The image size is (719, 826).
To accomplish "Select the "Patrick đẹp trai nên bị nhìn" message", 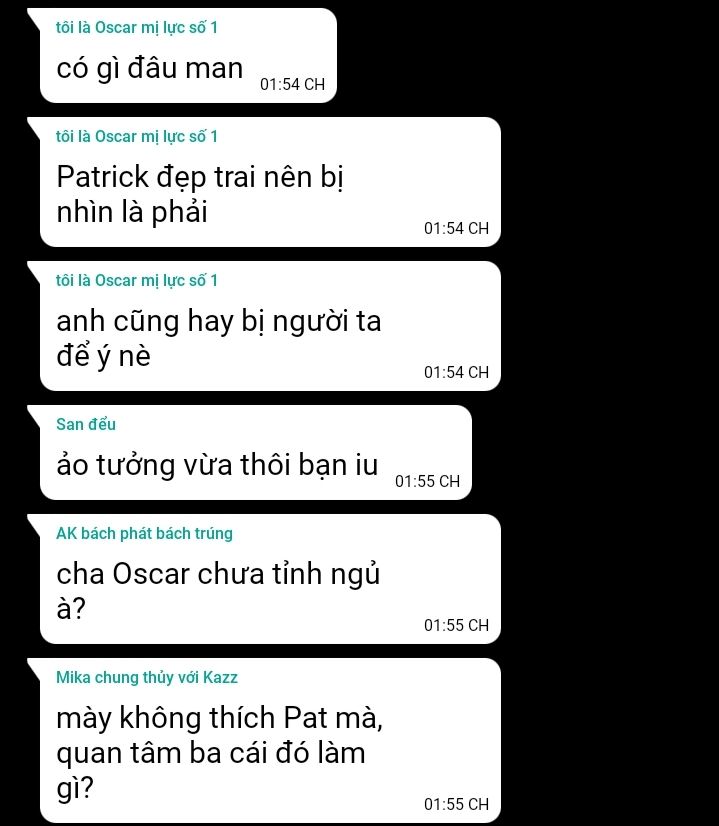I will coord(270,182).
